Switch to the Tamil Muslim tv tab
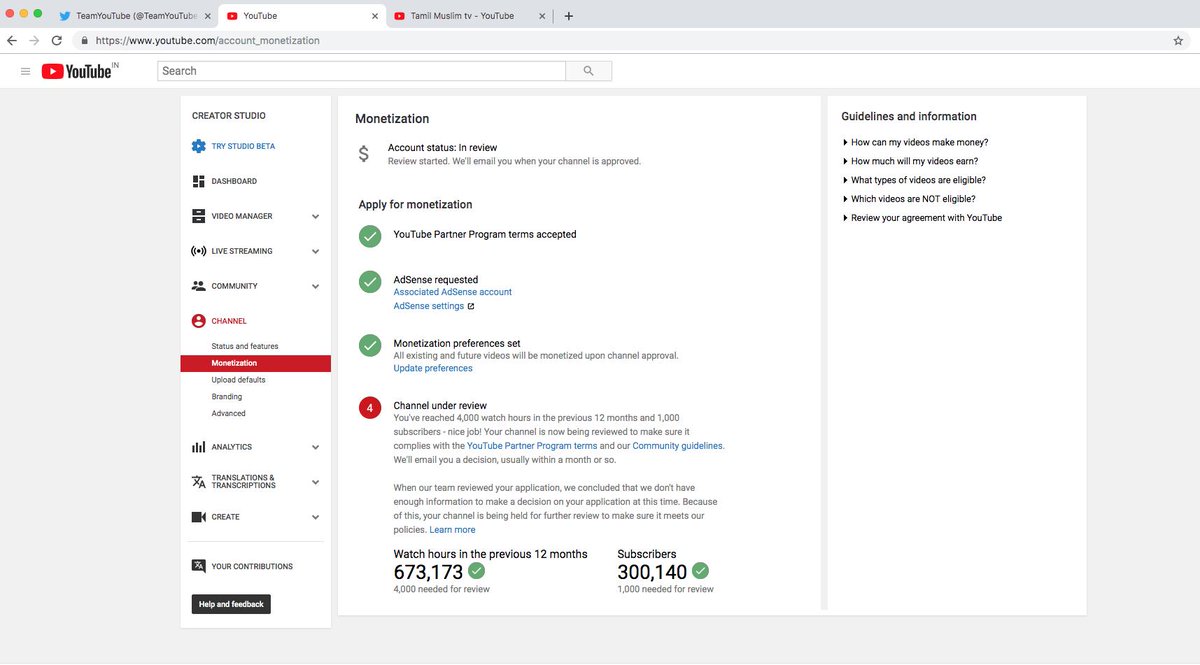The image size is (1200, 665). [468, 16]
